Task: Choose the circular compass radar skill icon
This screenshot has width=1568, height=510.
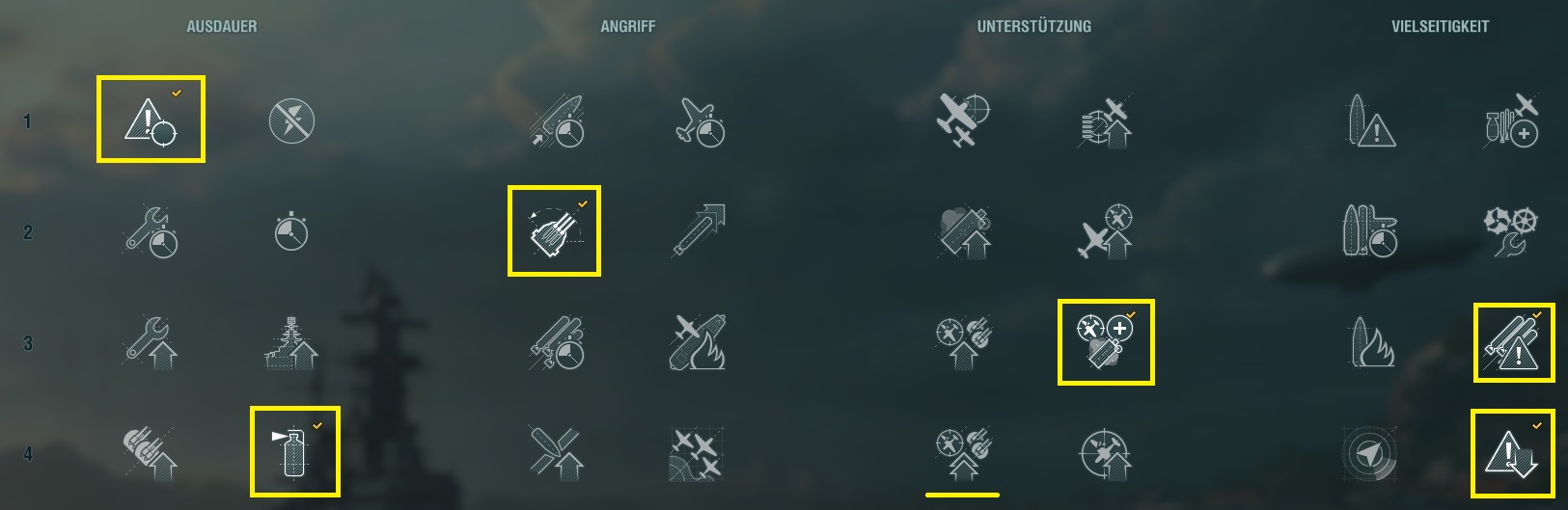Action: 1369,452
